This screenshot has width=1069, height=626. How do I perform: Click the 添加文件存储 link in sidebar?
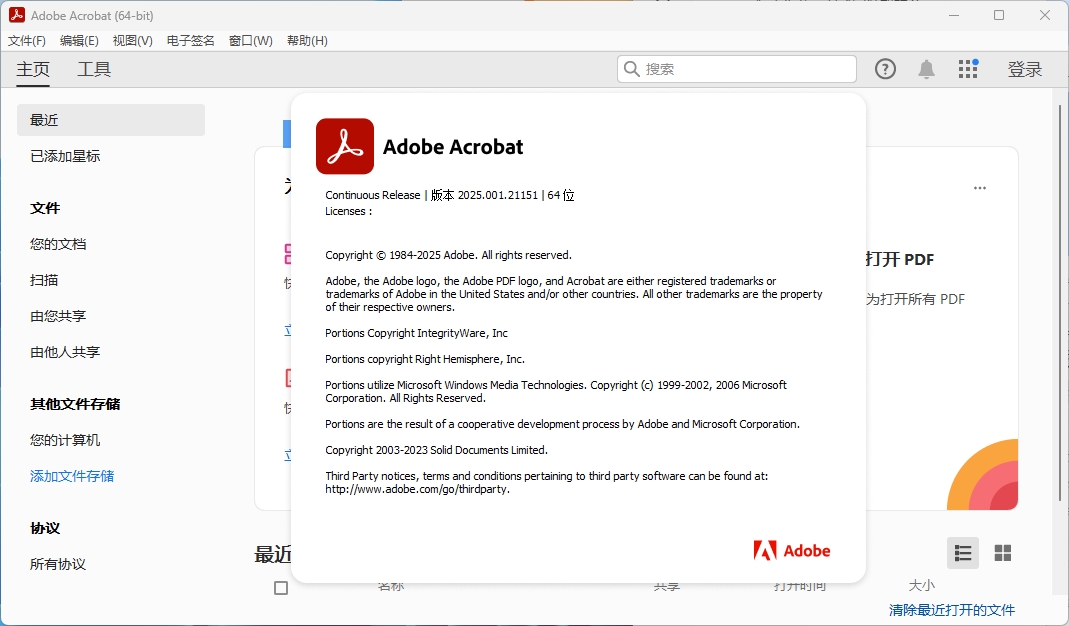click(71, 477)
